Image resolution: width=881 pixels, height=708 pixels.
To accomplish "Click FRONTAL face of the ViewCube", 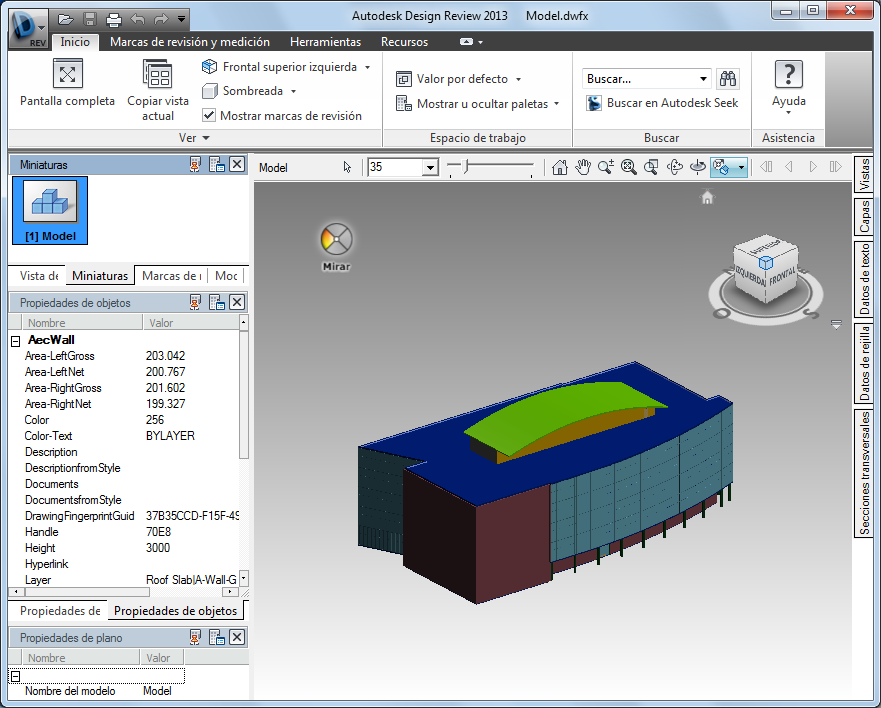I will click(x=782, y=276).
